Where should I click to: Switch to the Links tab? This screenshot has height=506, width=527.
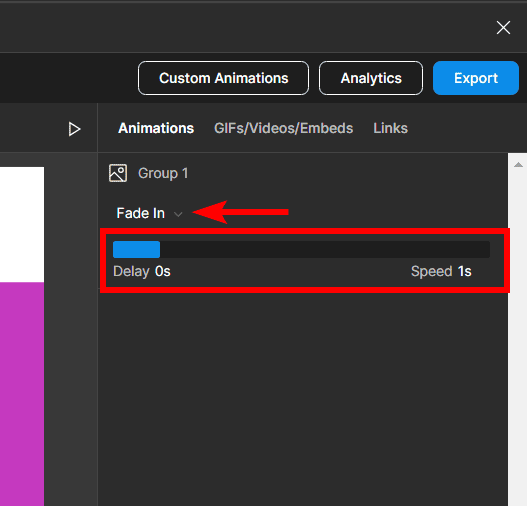pyautogui.click(x=391, y=128)
